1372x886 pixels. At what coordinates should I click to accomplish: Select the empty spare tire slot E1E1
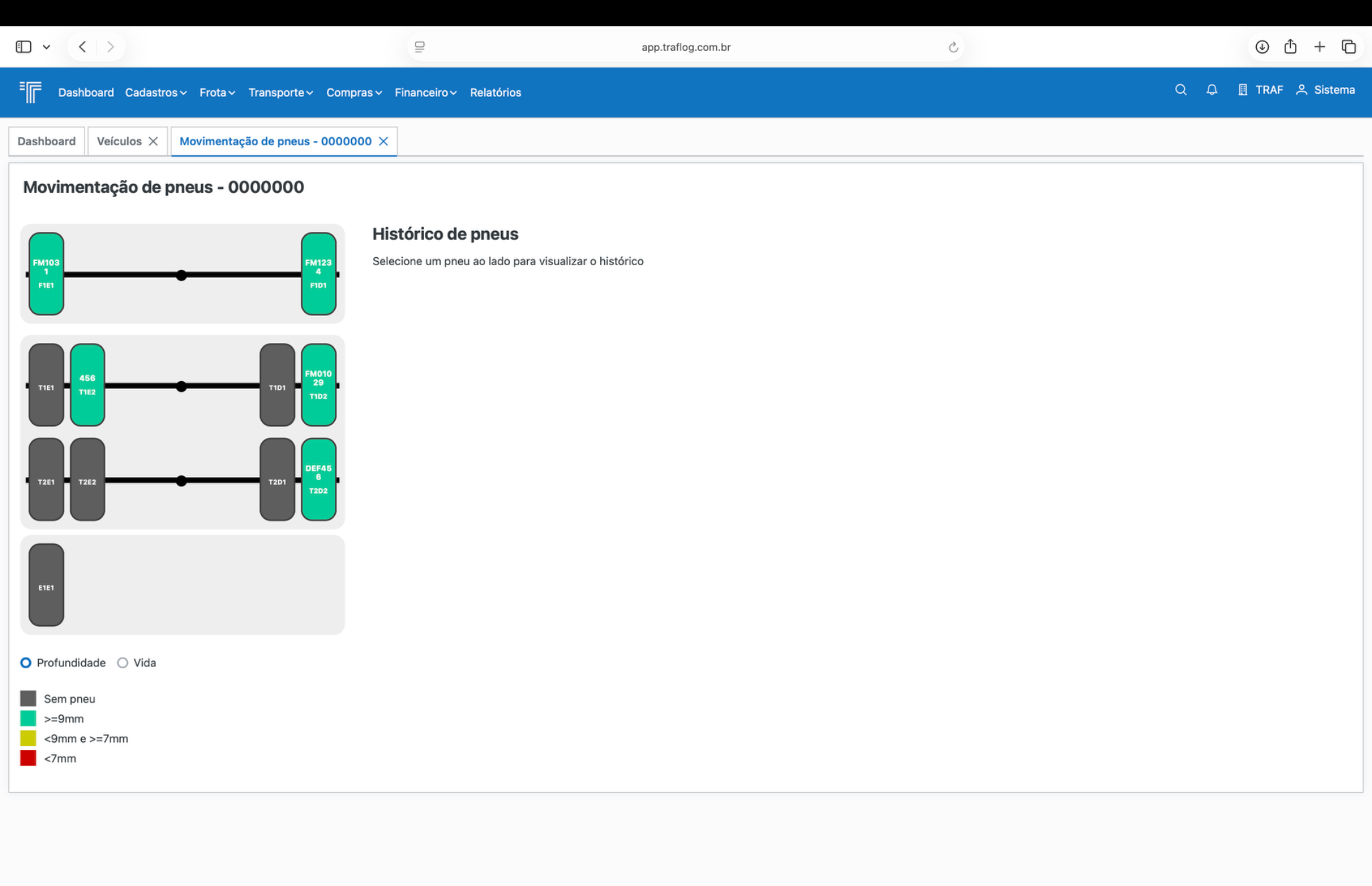[46, 585]
